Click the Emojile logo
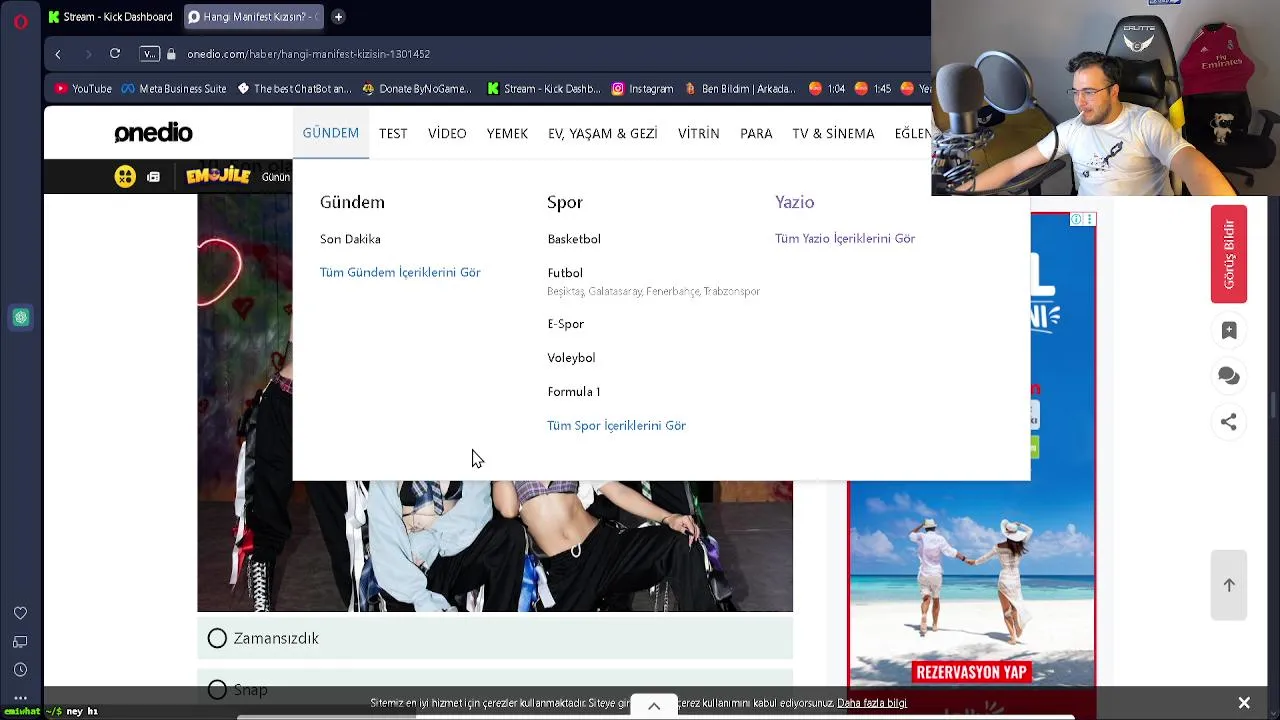This screenshot has width=1280, height=720. (x=218, y=177)
